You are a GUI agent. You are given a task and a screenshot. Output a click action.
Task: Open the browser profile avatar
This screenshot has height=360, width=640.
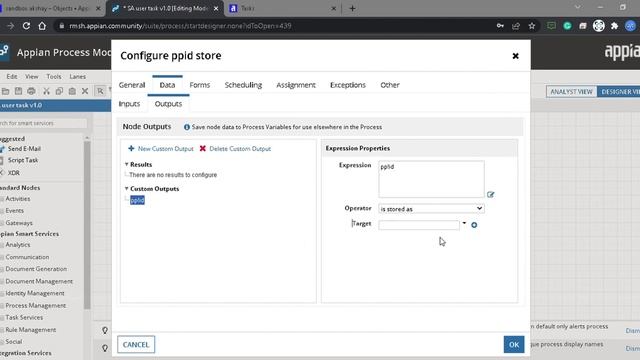[630, 26]
